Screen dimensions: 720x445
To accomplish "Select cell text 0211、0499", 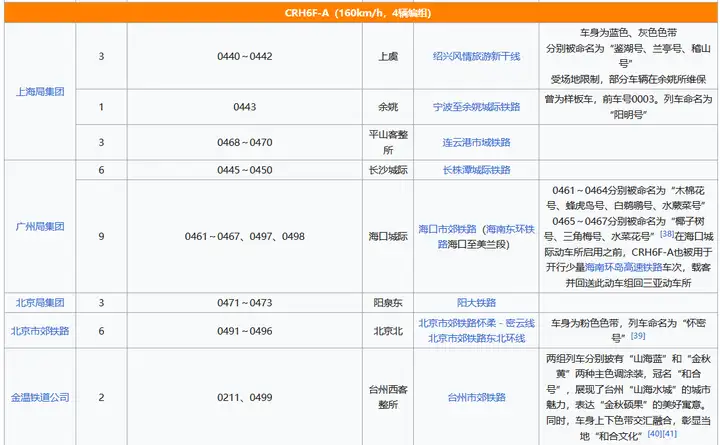I will tap(245, 397).
